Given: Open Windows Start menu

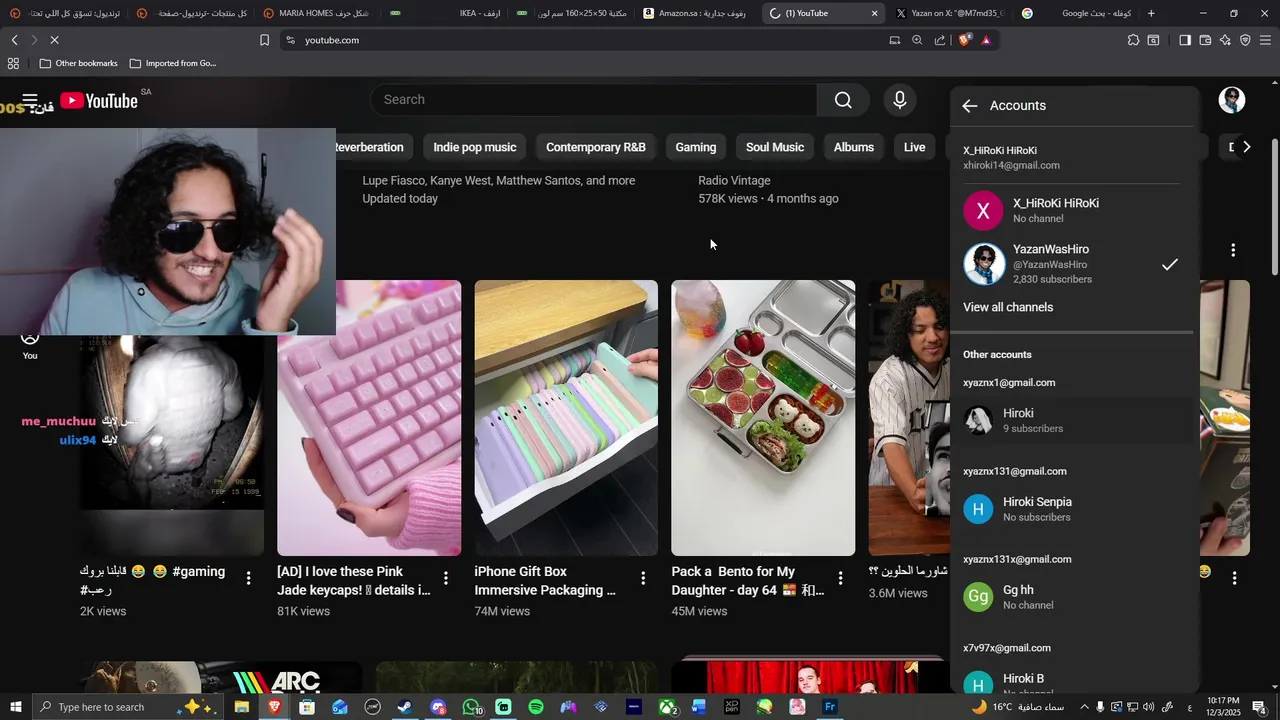Looking at the screenshot, I should point(16,707).
